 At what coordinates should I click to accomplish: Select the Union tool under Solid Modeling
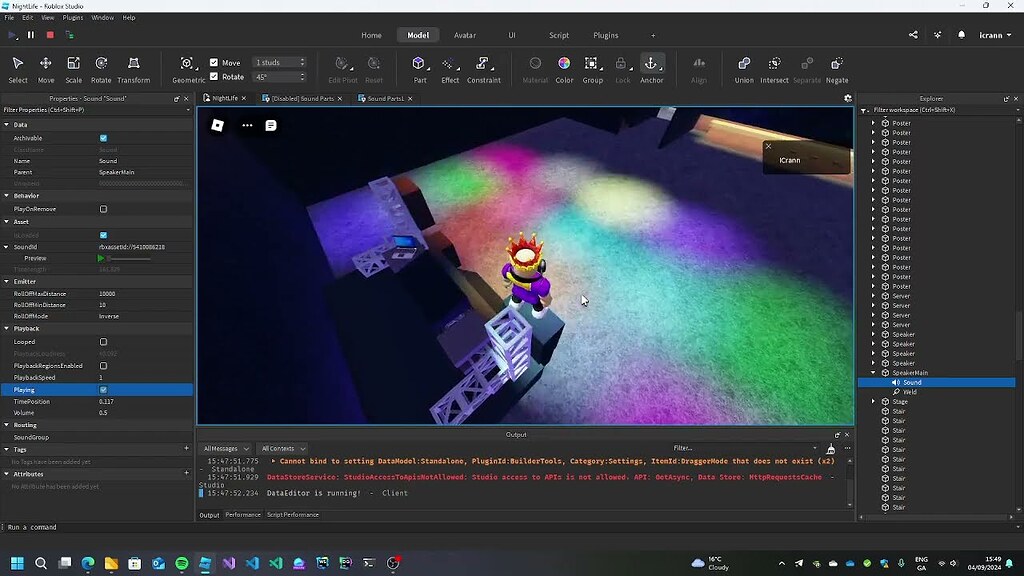743,65
